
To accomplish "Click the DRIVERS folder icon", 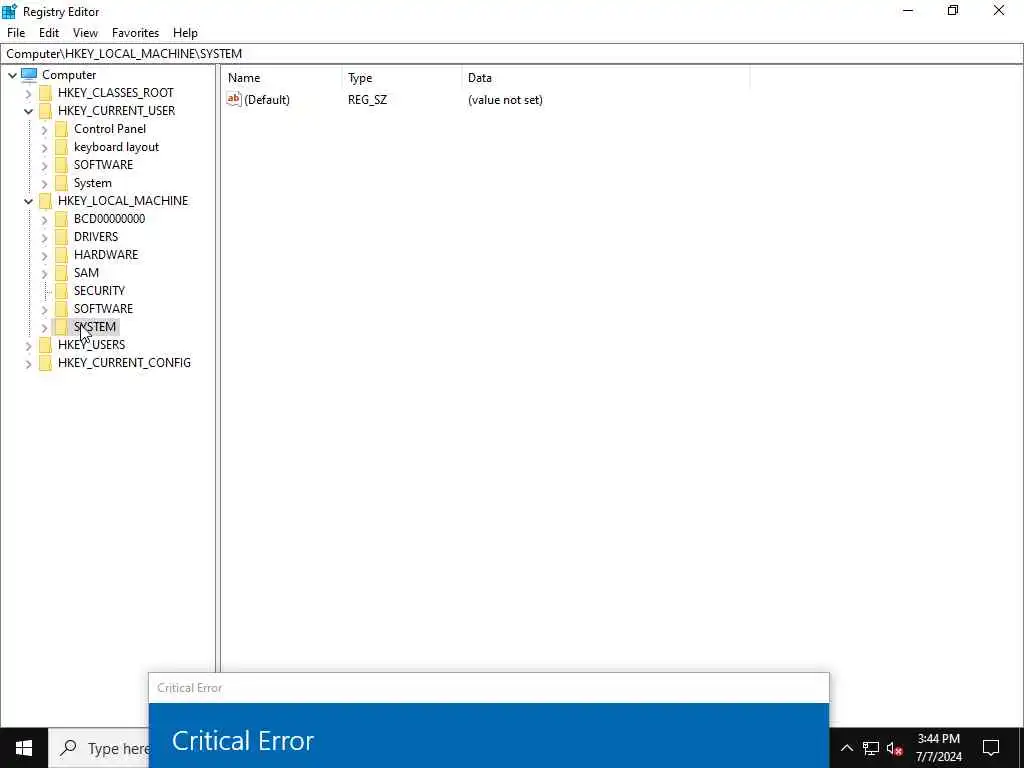I will [x=61, y=236].
